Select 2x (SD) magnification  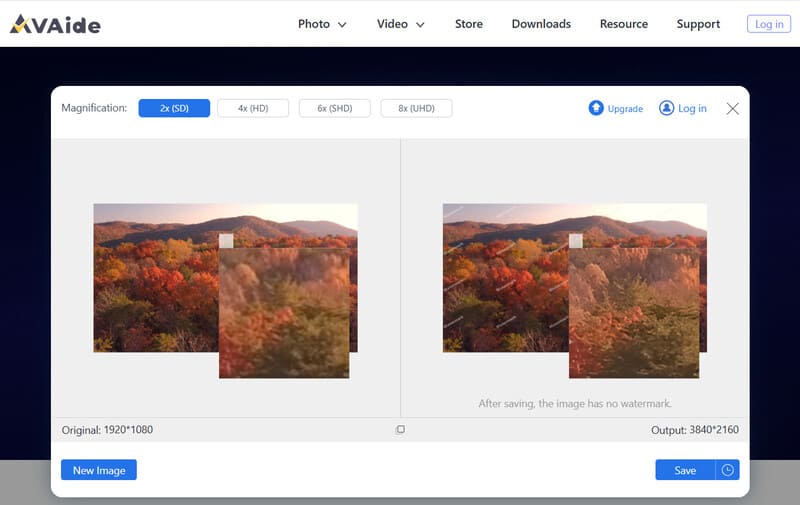[x=174, y=108]
